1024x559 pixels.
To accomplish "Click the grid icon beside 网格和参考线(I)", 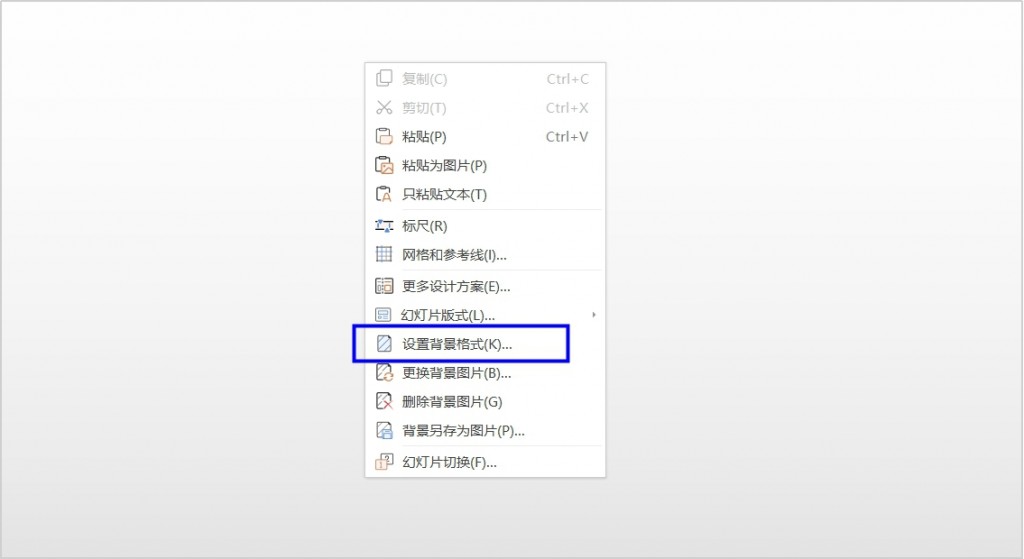I will pyautogui.click(x=384, y=254).
